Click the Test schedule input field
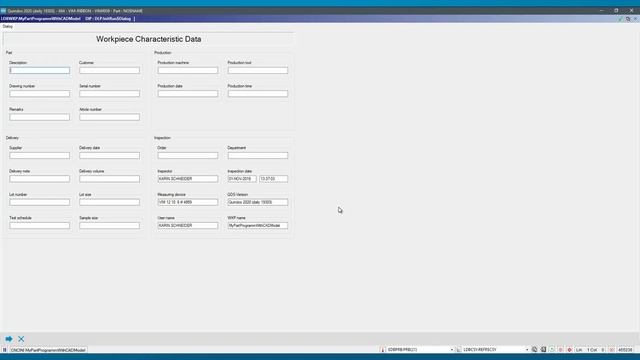 (40, 225)
